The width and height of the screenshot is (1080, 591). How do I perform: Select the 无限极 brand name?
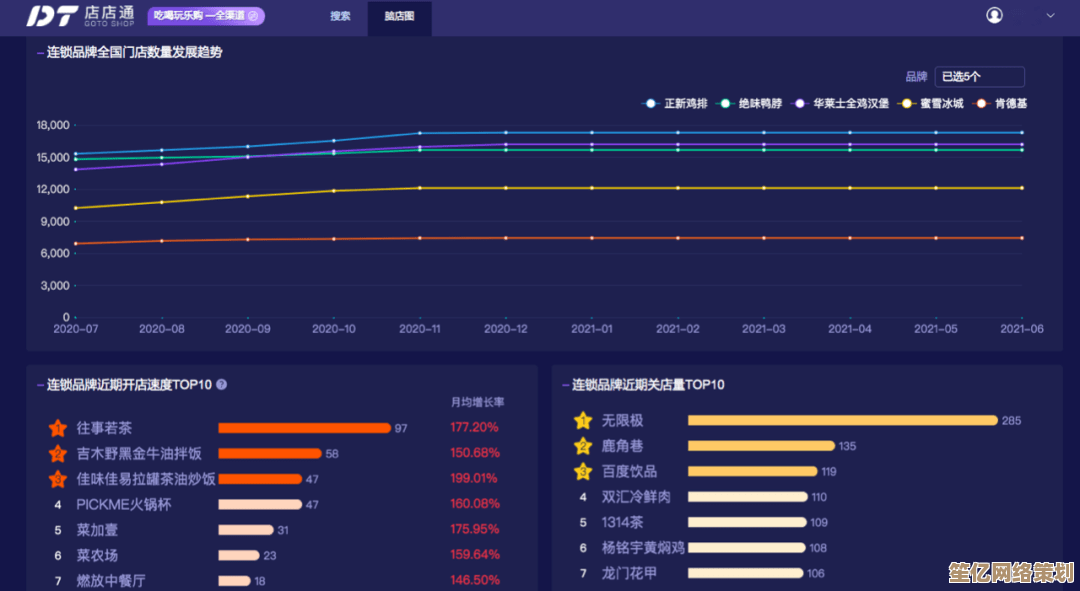(x=623, y=420)
